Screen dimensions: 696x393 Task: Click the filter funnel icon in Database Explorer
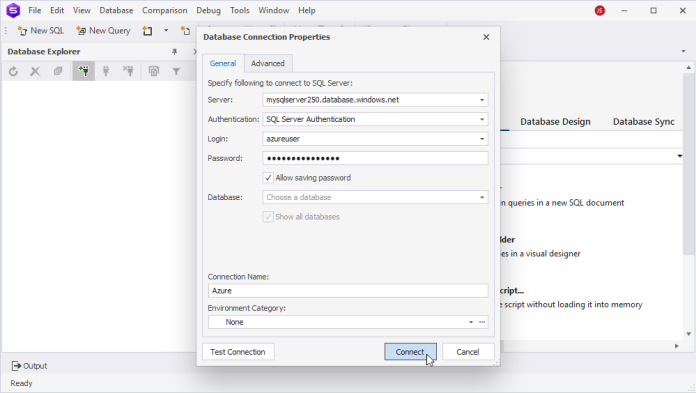(x=176, y=71)
